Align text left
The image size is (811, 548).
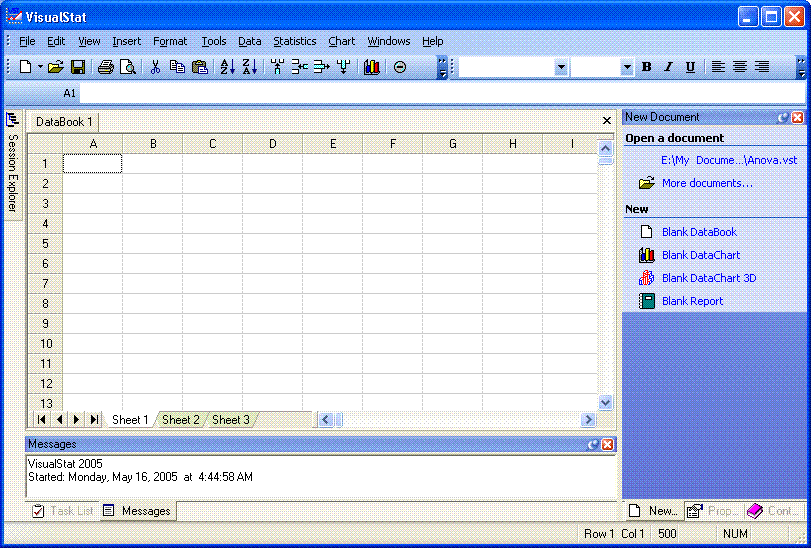coord(718,67)
